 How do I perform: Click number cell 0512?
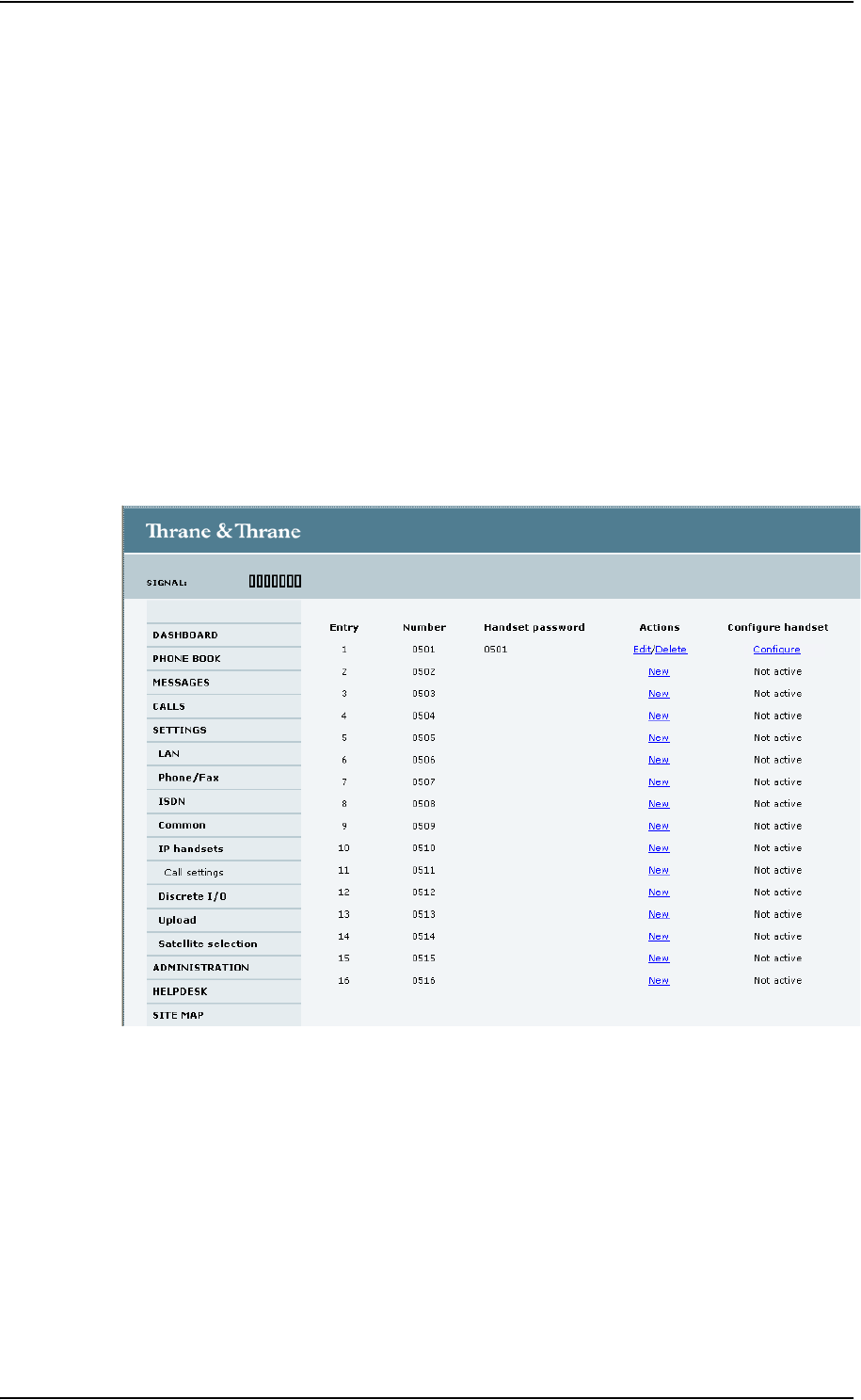click(x=424, y=893)
